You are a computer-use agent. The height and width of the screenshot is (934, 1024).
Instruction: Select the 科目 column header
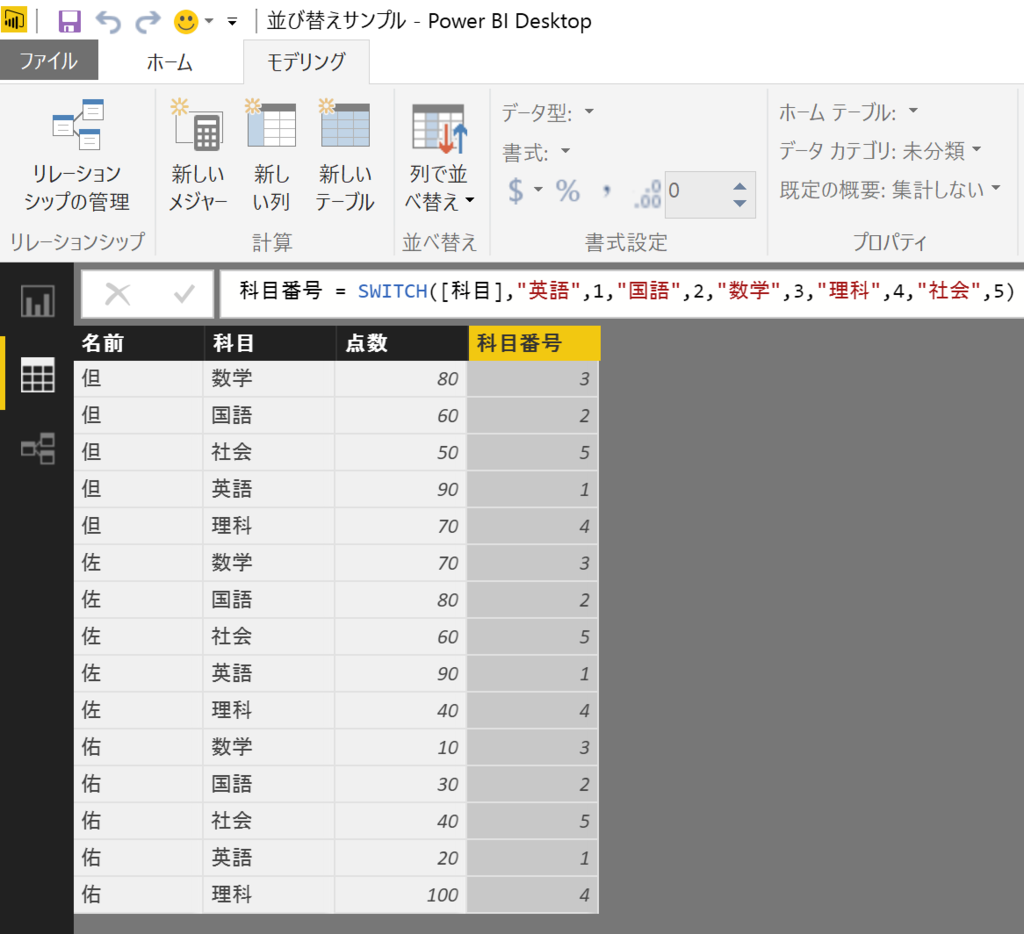[270, 343]
